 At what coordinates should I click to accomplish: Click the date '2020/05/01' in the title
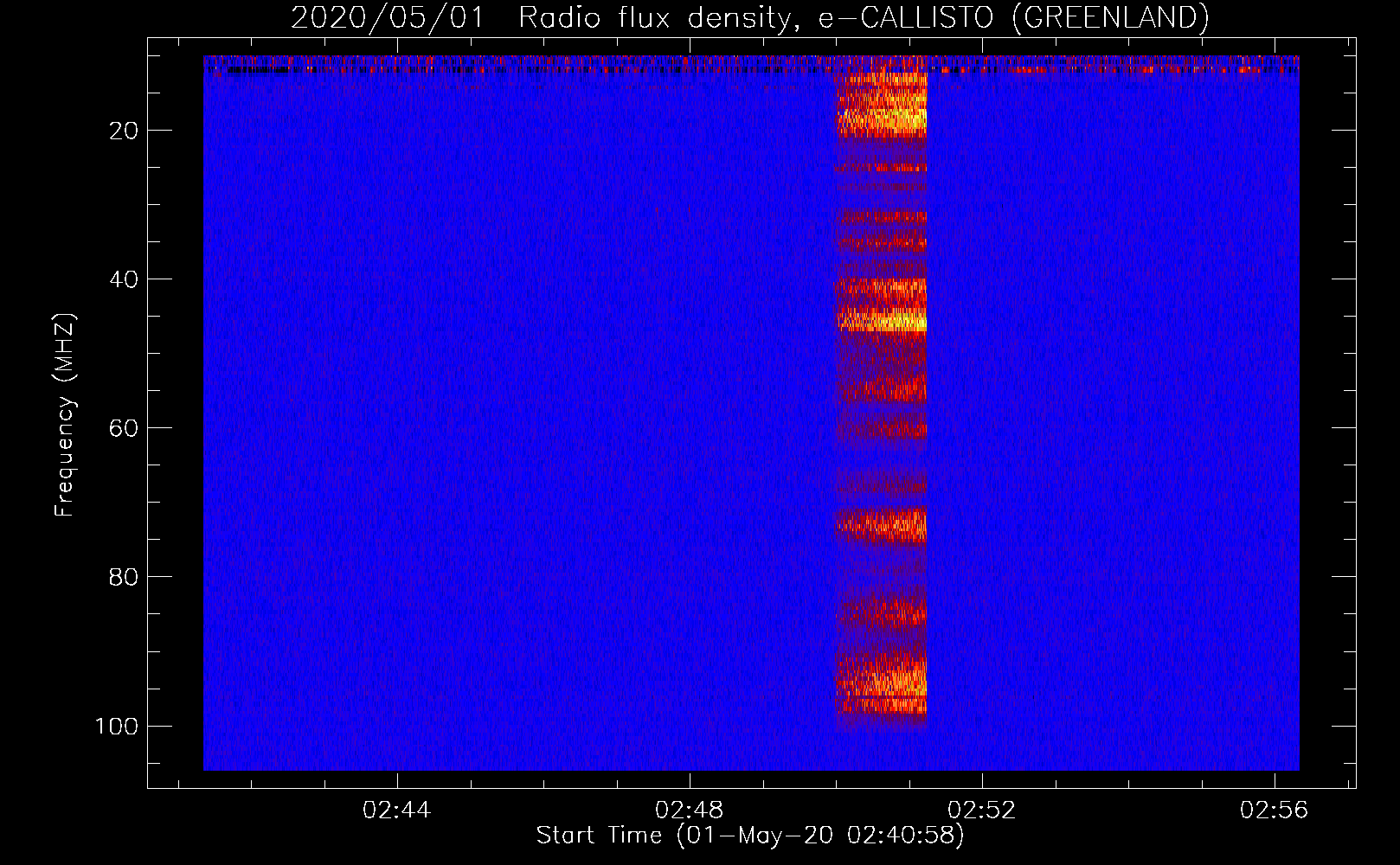388,17
